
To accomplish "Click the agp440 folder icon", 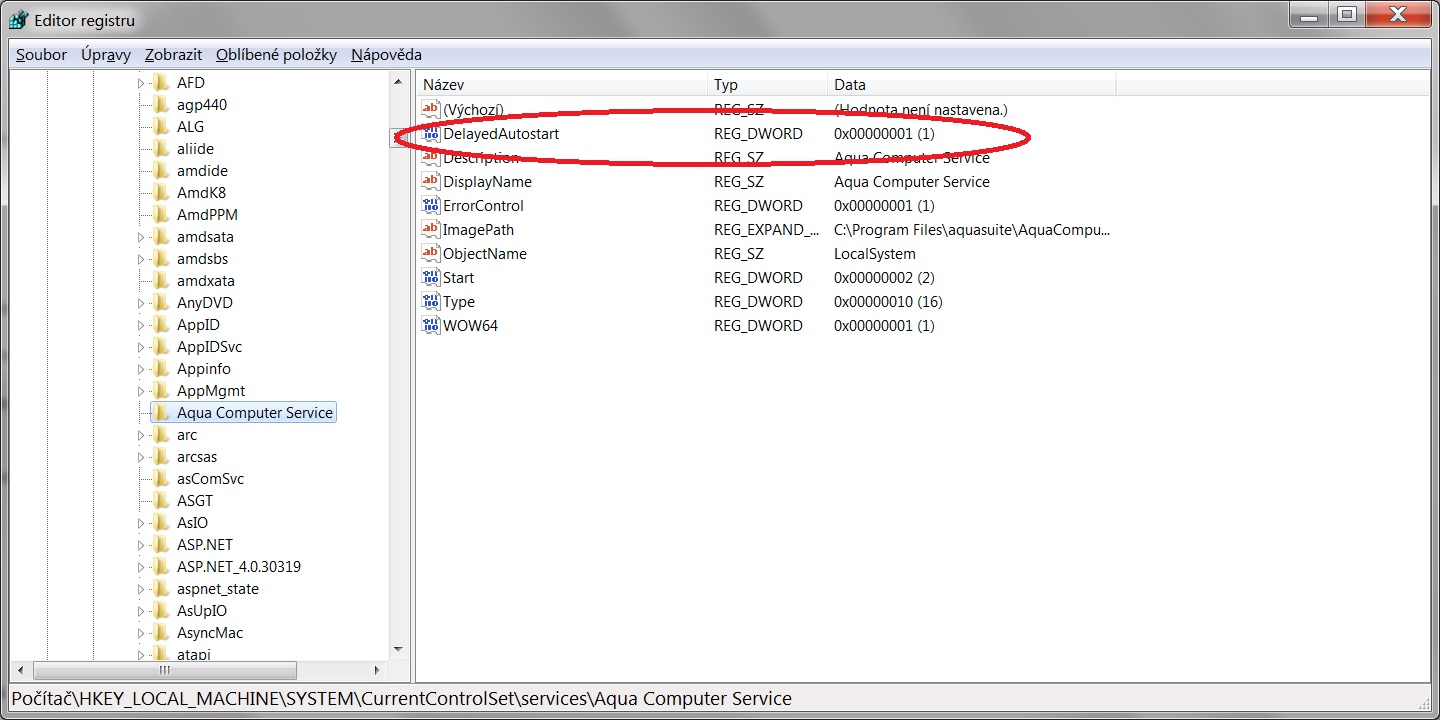I will (x=161, y=105).
